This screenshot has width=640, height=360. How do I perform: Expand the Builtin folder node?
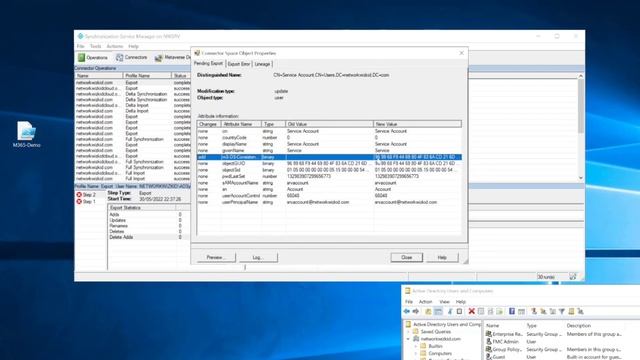point(416,346)
